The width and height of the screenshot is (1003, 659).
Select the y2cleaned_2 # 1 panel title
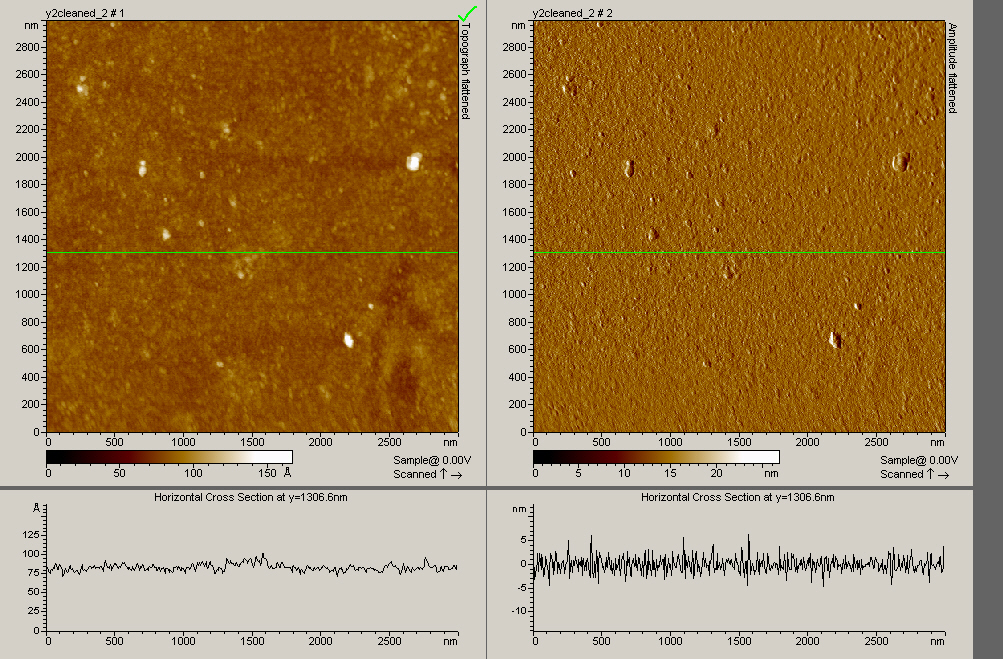[85, 13]
